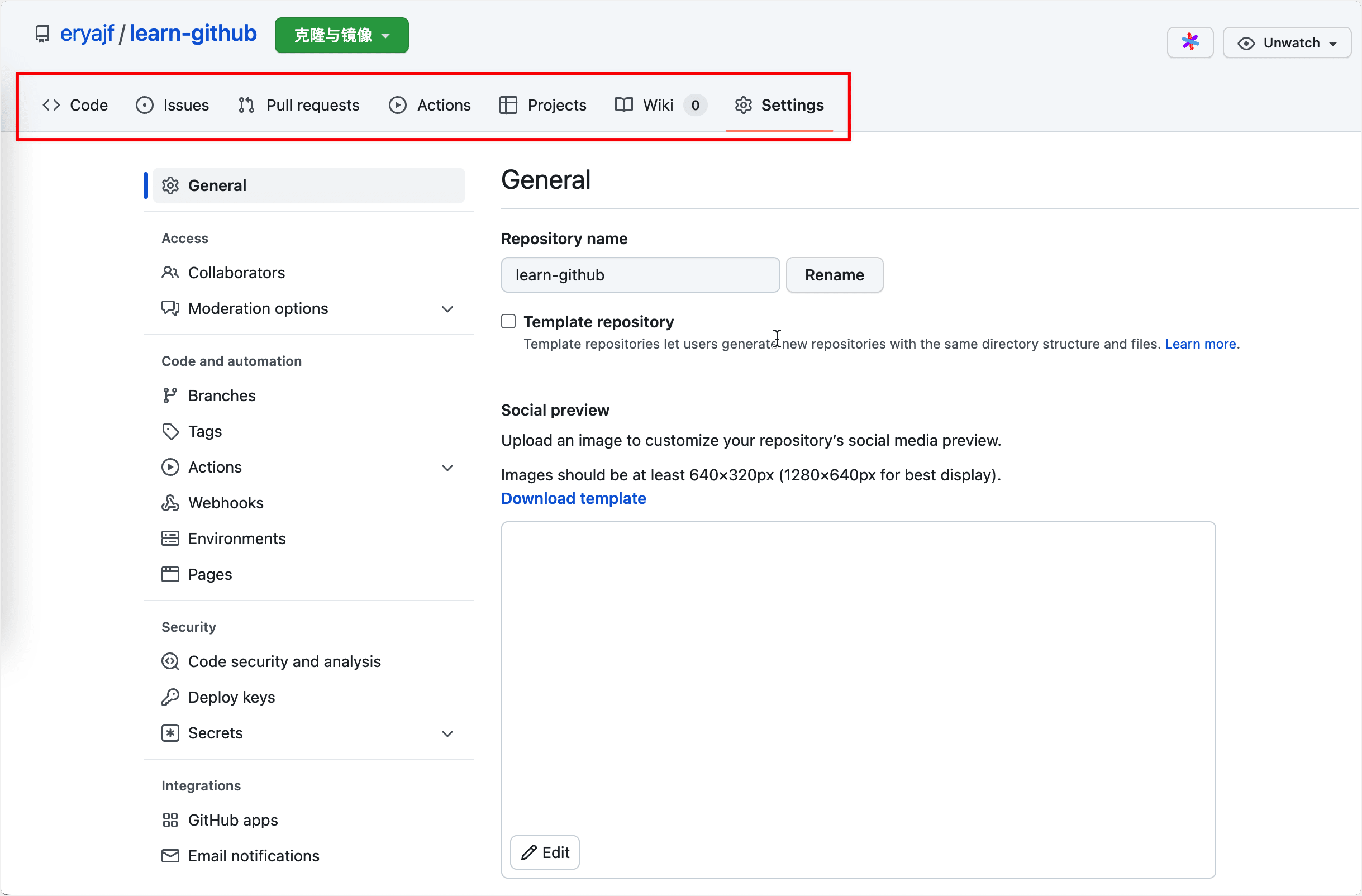Click the colorful asterisk icon button
This screenshot has width=1362, height=896.
[x=1190, y=42]
